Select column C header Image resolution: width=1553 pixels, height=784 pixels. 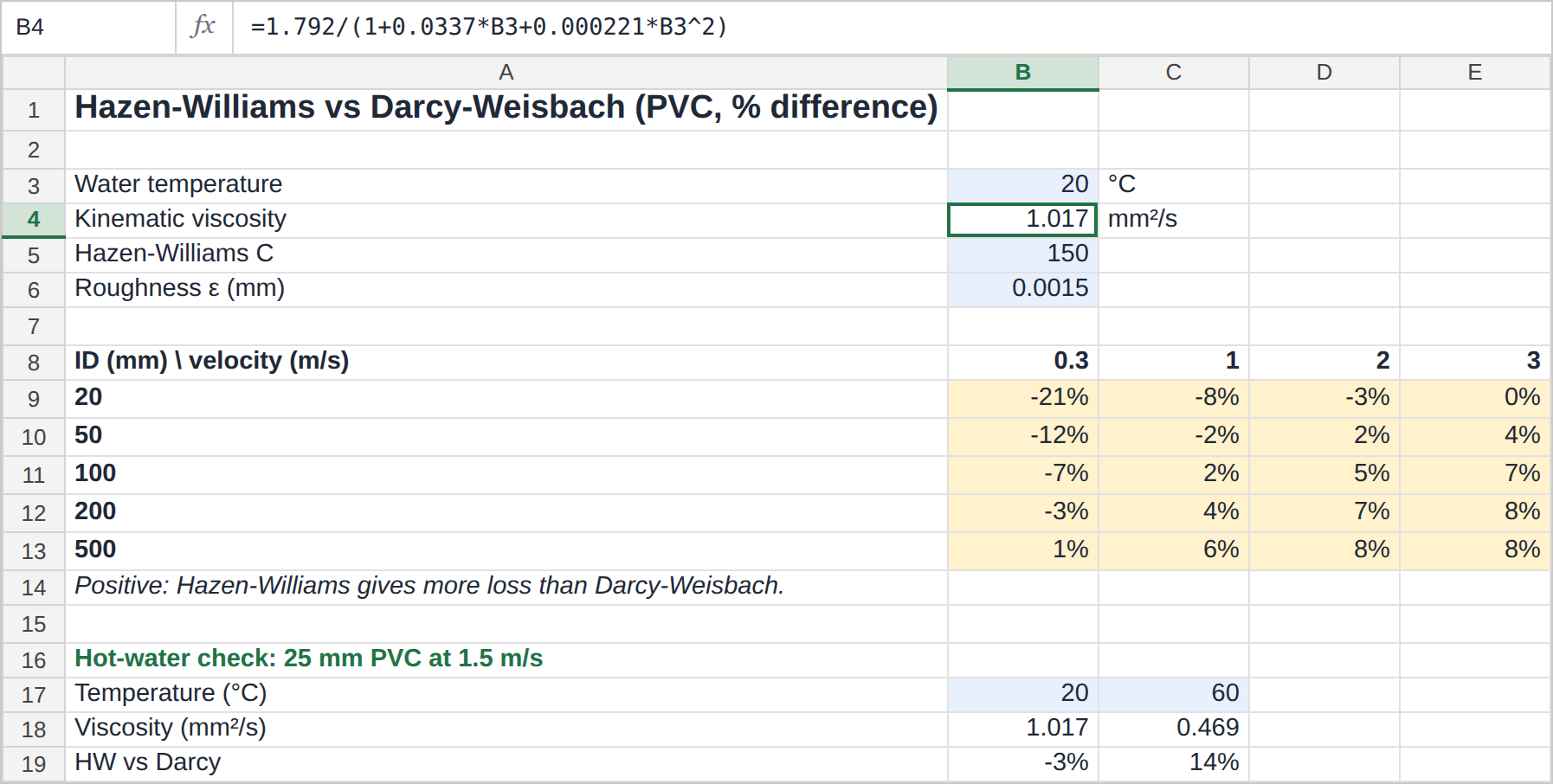click(x=1174, y=73)
